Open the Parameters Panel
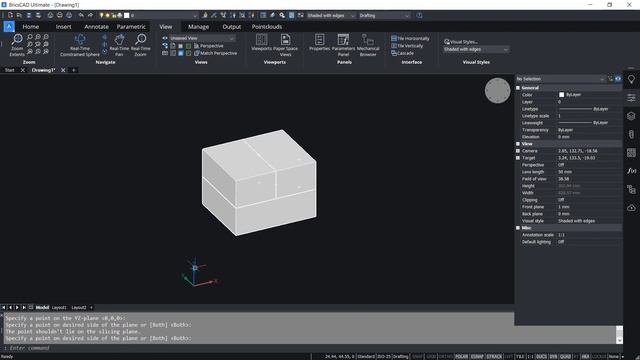 point(343,45)
